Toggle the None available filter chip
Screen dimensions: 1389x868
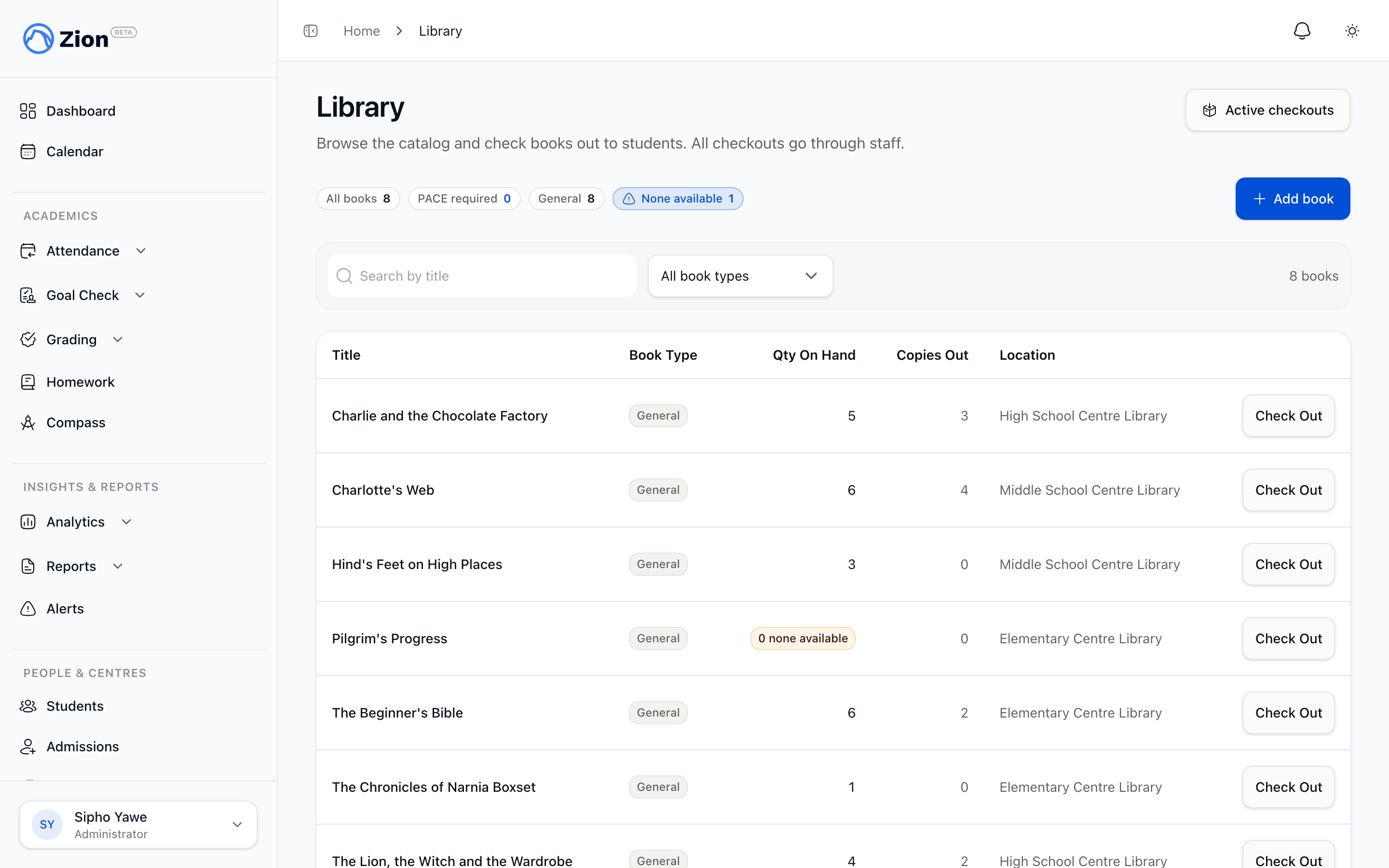click(678, 199)
